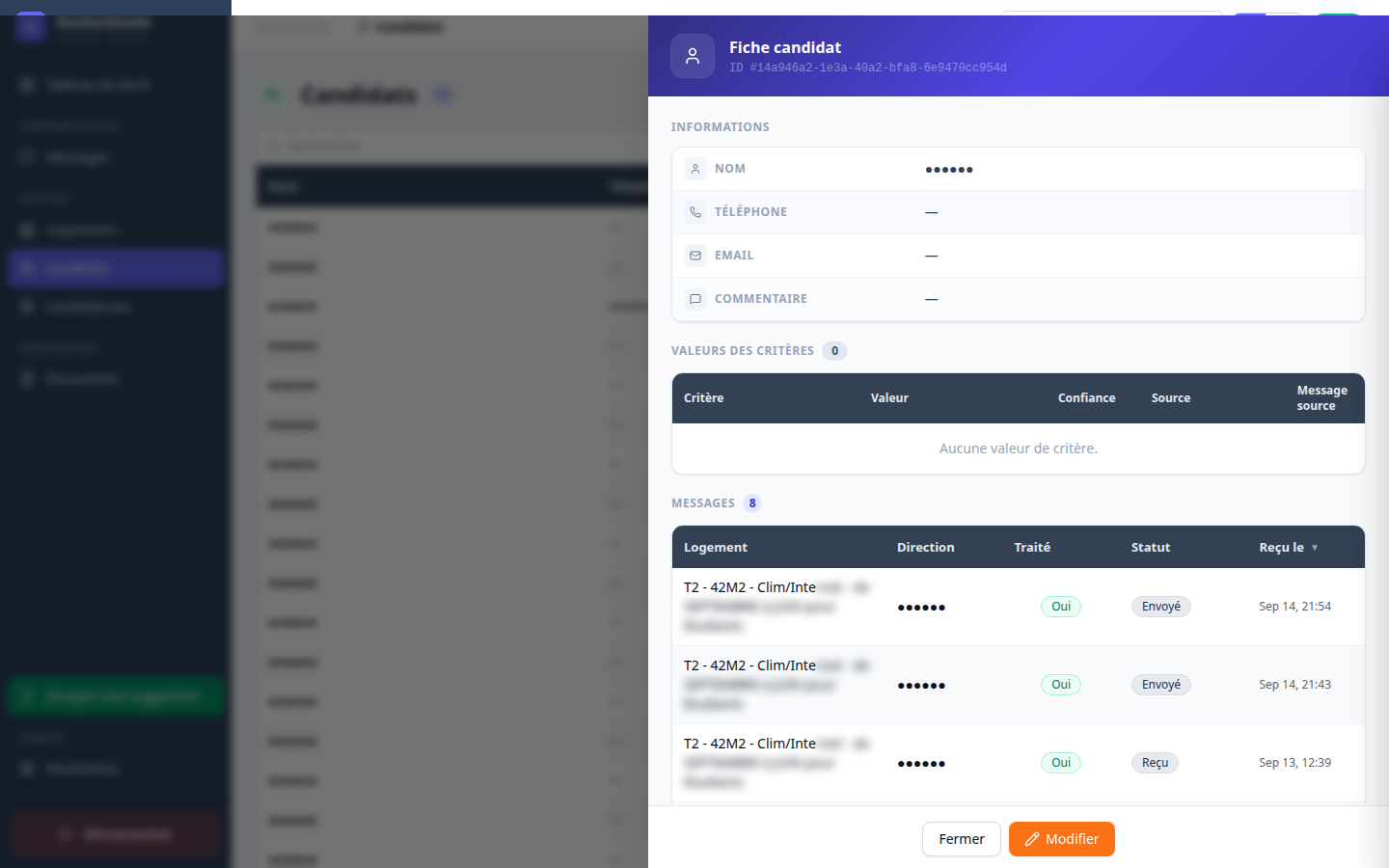Image resolution: width=1389 pixels, height=868 pixels.
Task: Select the candidate ID text in the header
Action: (x=868, y=68)
